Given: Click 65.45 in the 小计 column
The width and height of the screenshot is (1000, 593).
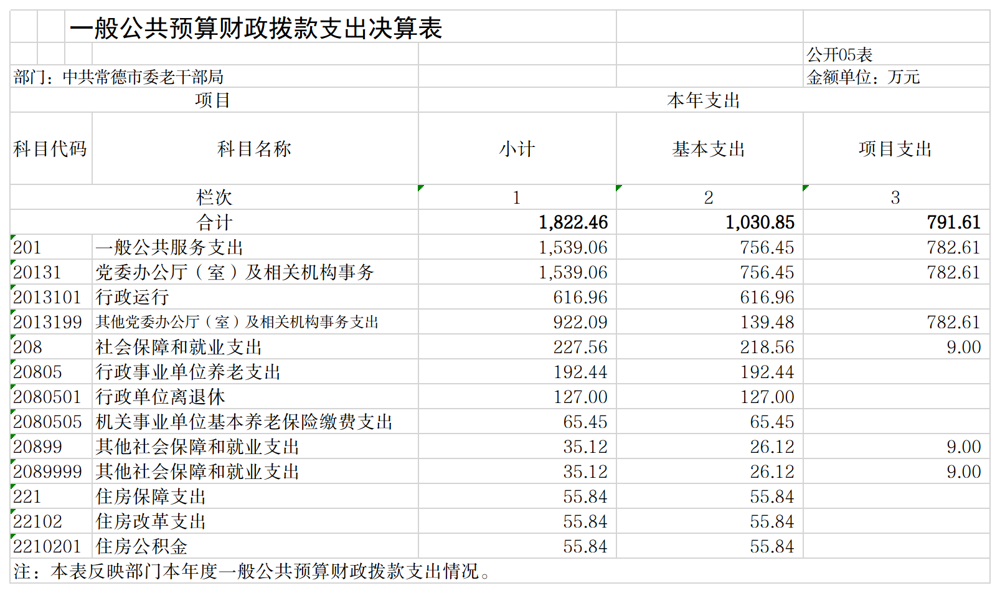Looking at the screenshot, I should pos(585,421).
